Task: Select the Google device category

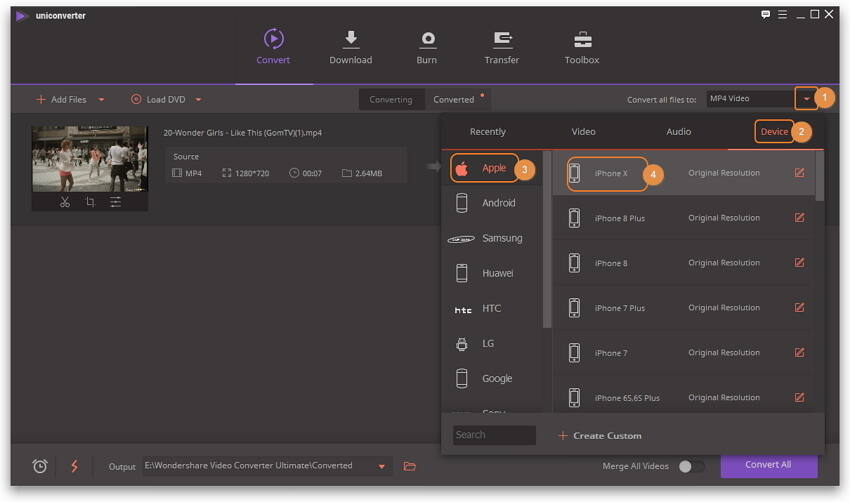Action: click(x=492, y=378)
